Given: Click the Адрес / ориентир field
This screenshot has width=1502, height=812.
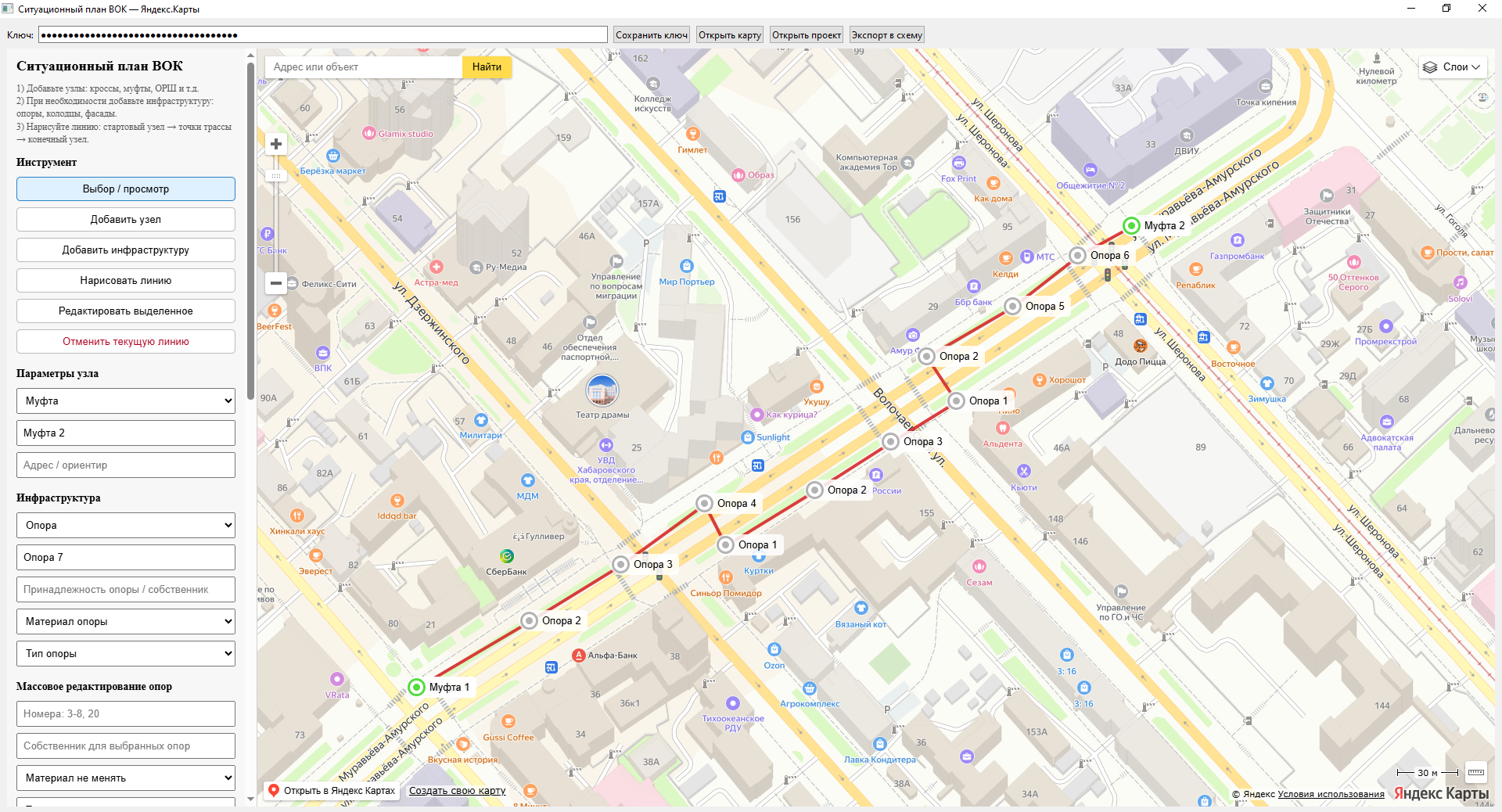Looking at the screenshot, I should tap(125, 465).
